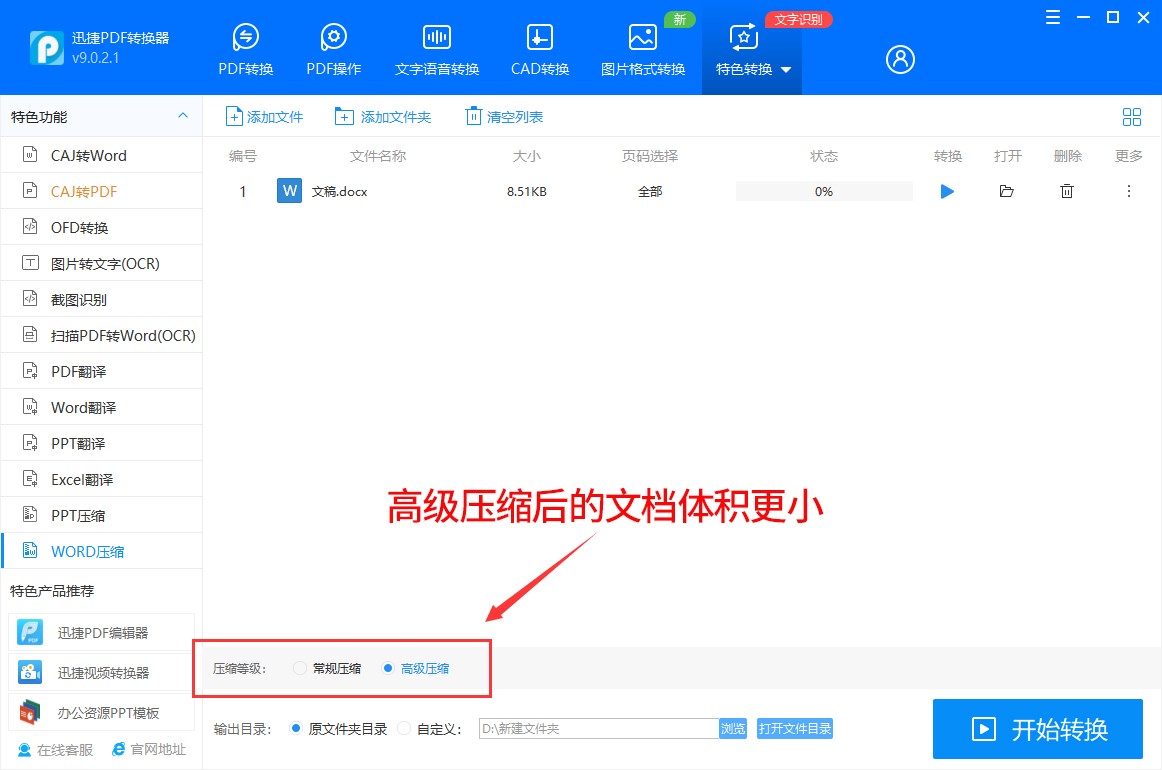Open the PDF转换 tool
Image resolution: width=1162 pixels, height=770 pixels.
click(245, 45)
